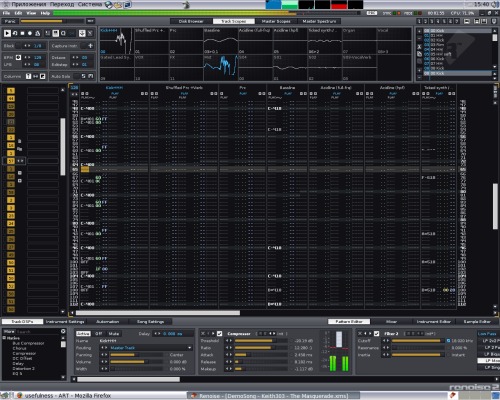
Task: Remove instrument with minus in instrument list
Action: (419, 39)
